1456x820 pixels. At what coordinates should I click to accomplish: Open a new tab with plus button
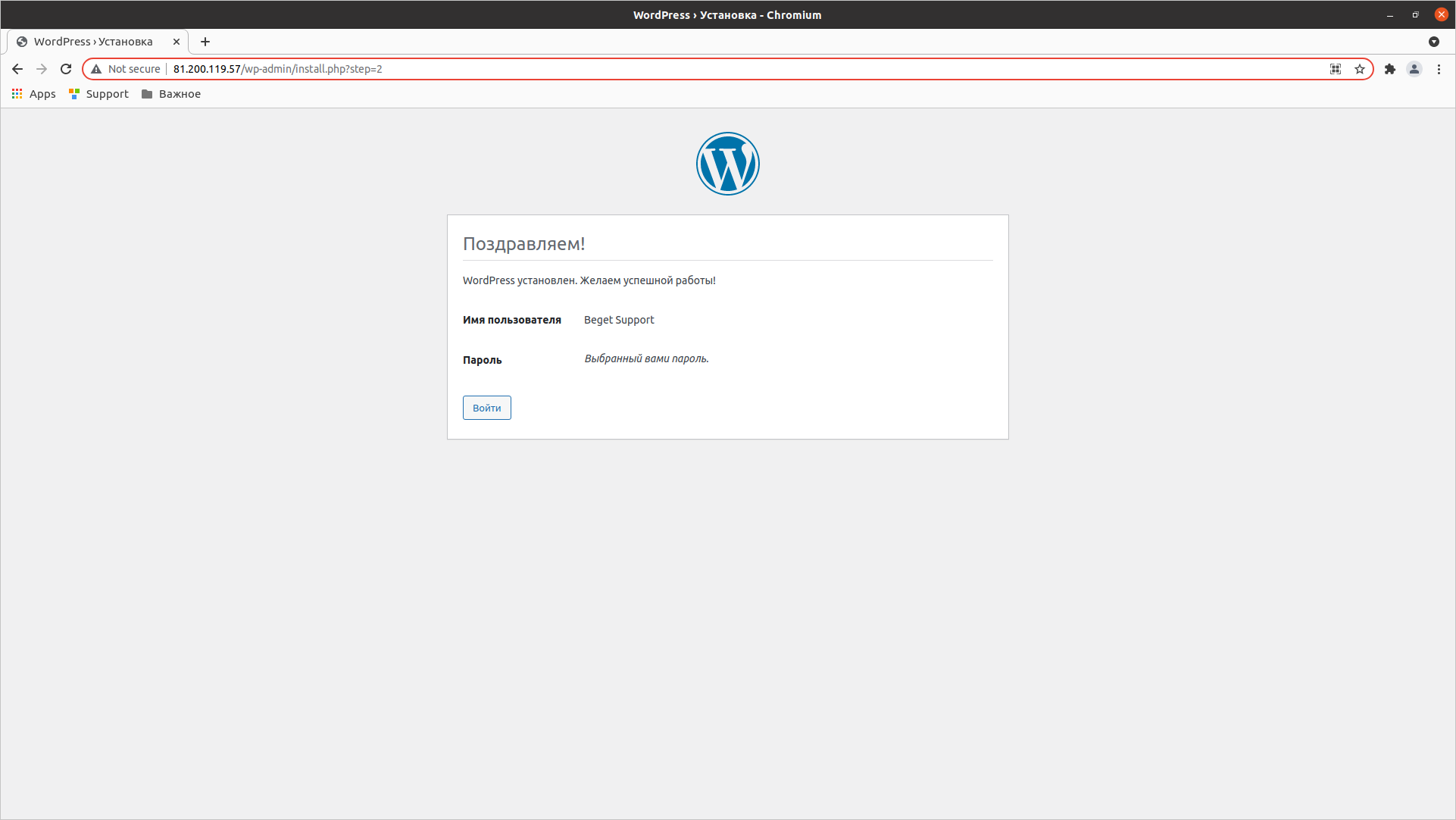[x=205, y=42]
